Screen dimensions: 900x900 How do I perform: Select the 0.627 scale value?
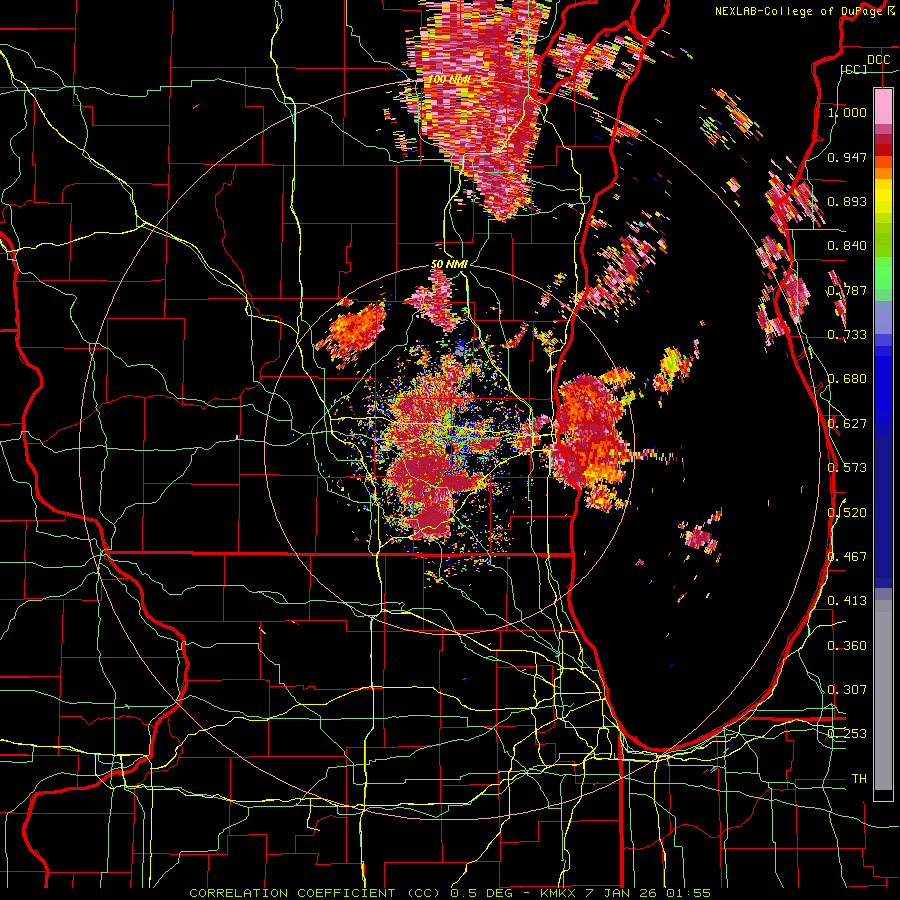pos(847,424)
